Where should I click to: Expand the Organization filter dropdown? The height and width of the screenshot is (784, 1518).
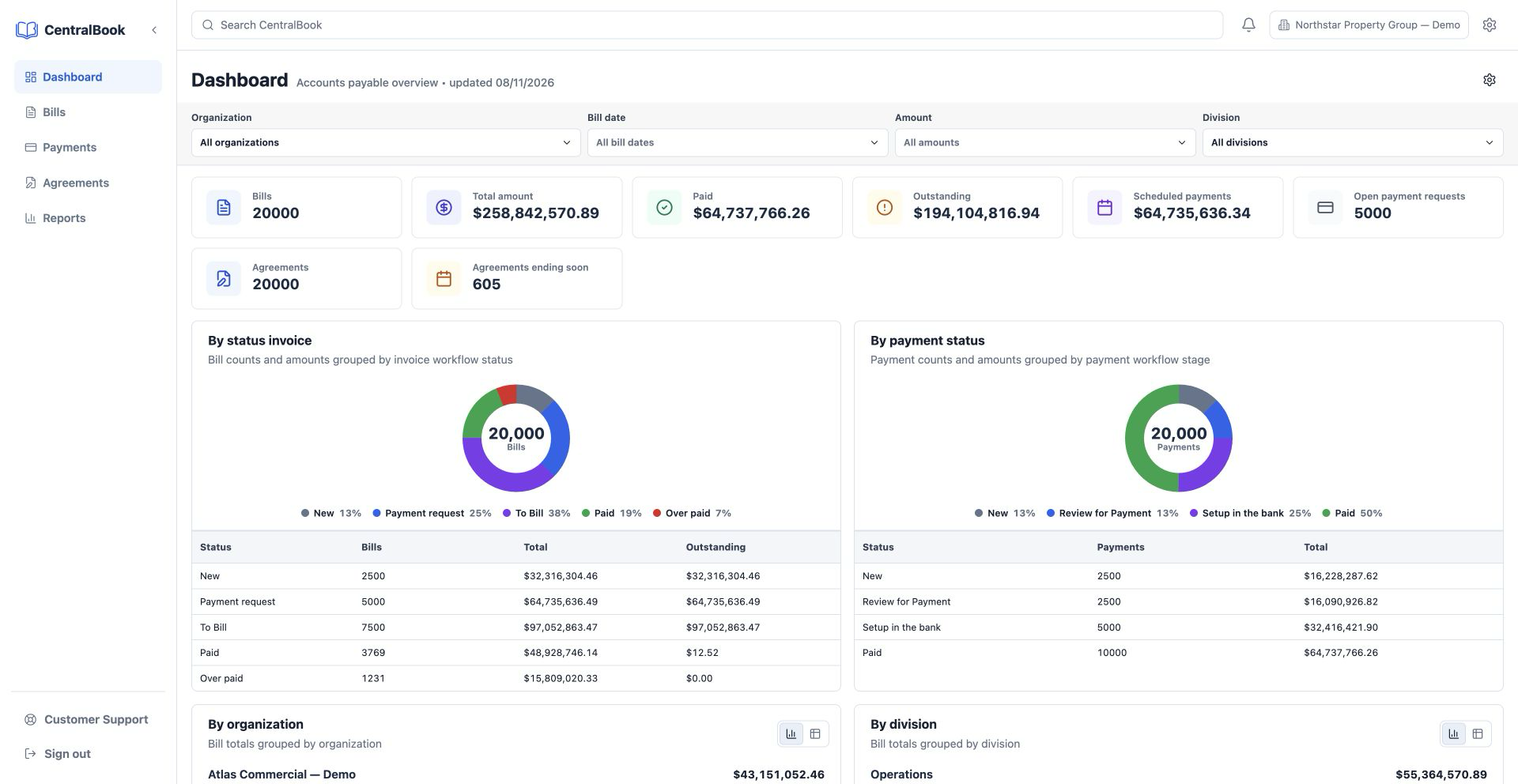pos(386,143)
